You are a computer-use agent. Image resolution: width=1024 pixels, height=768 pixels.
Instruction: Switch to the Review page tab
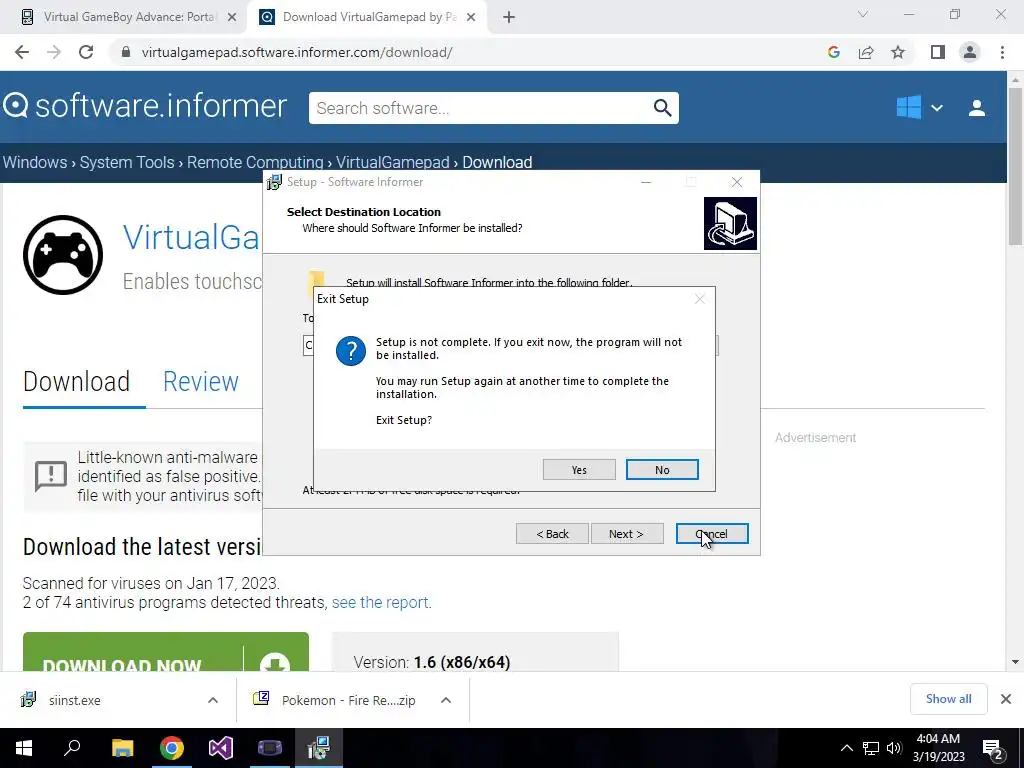(200, 381)
